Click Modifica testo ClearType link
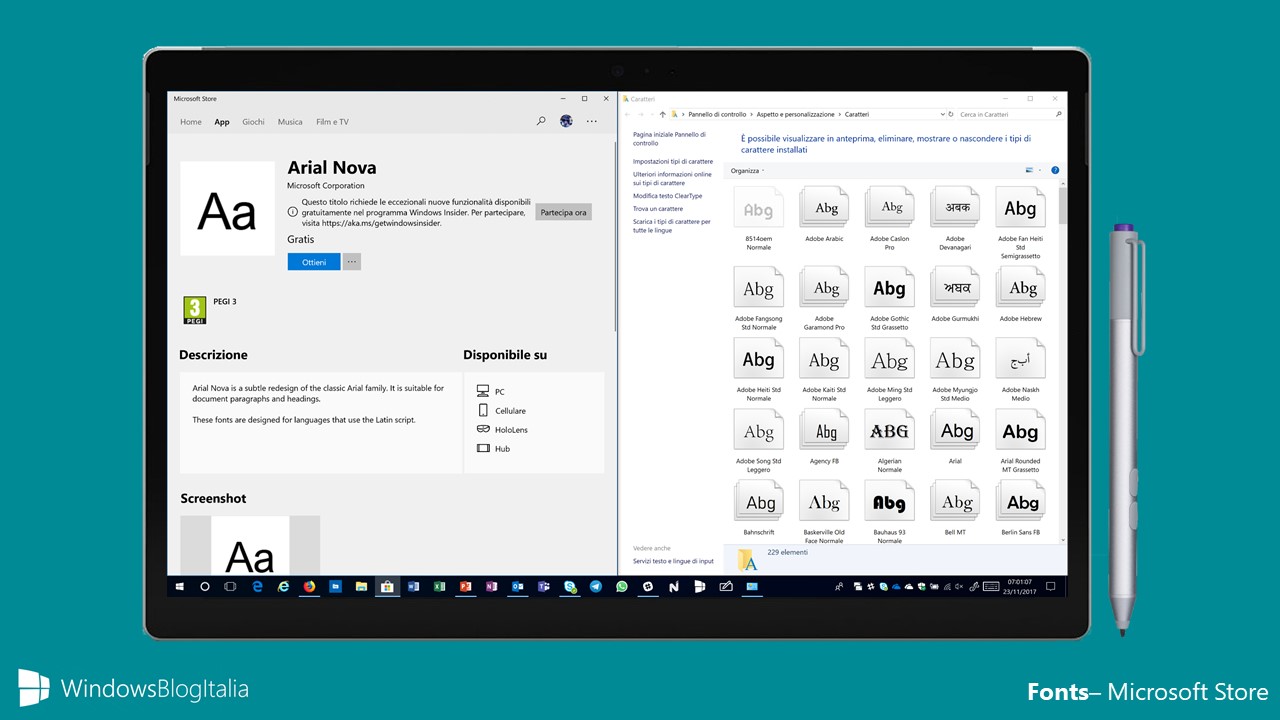 pyautogui.click(x=668, y=196)
